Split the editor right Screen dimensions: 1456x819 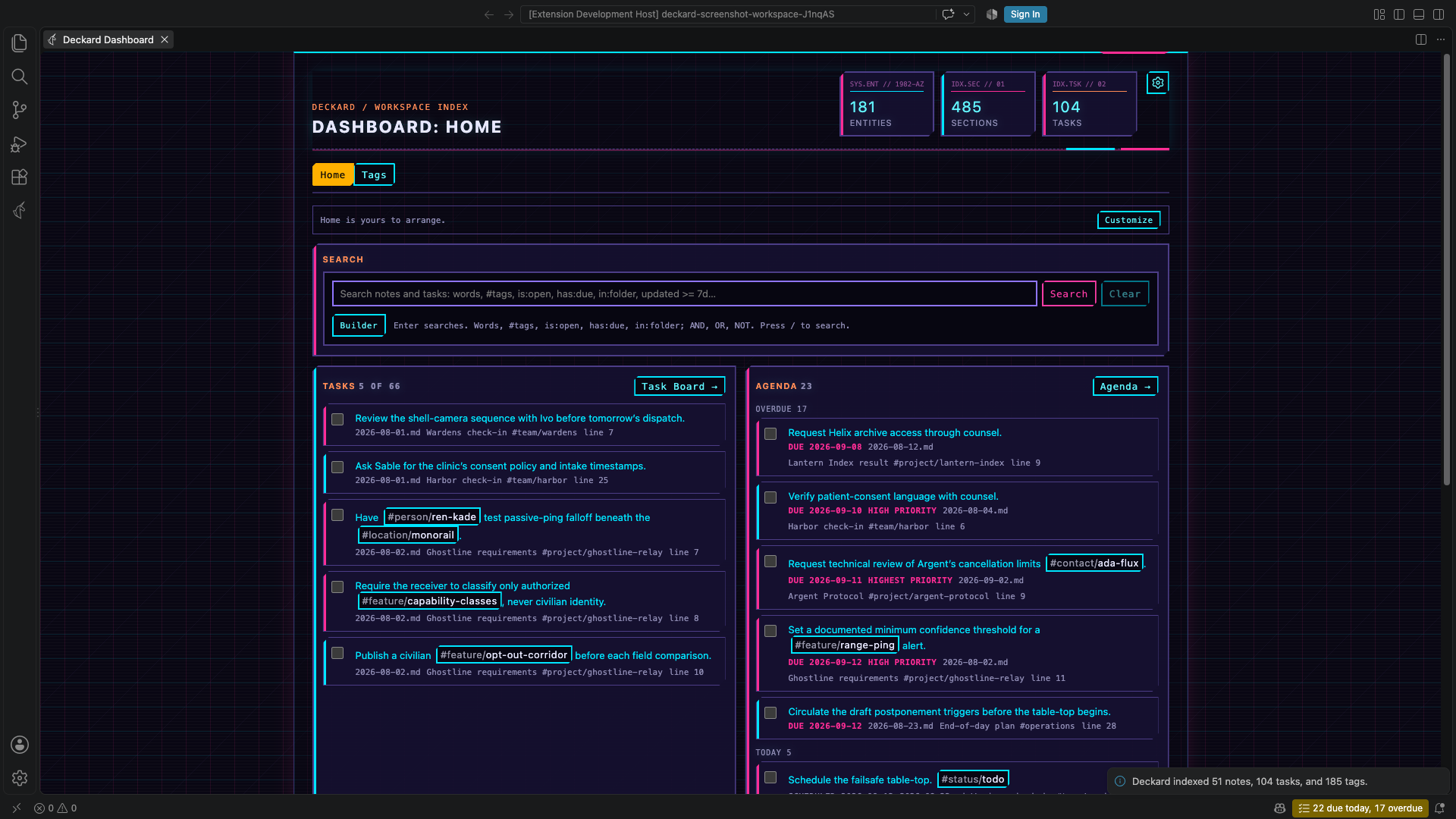tap(1421, 39)
